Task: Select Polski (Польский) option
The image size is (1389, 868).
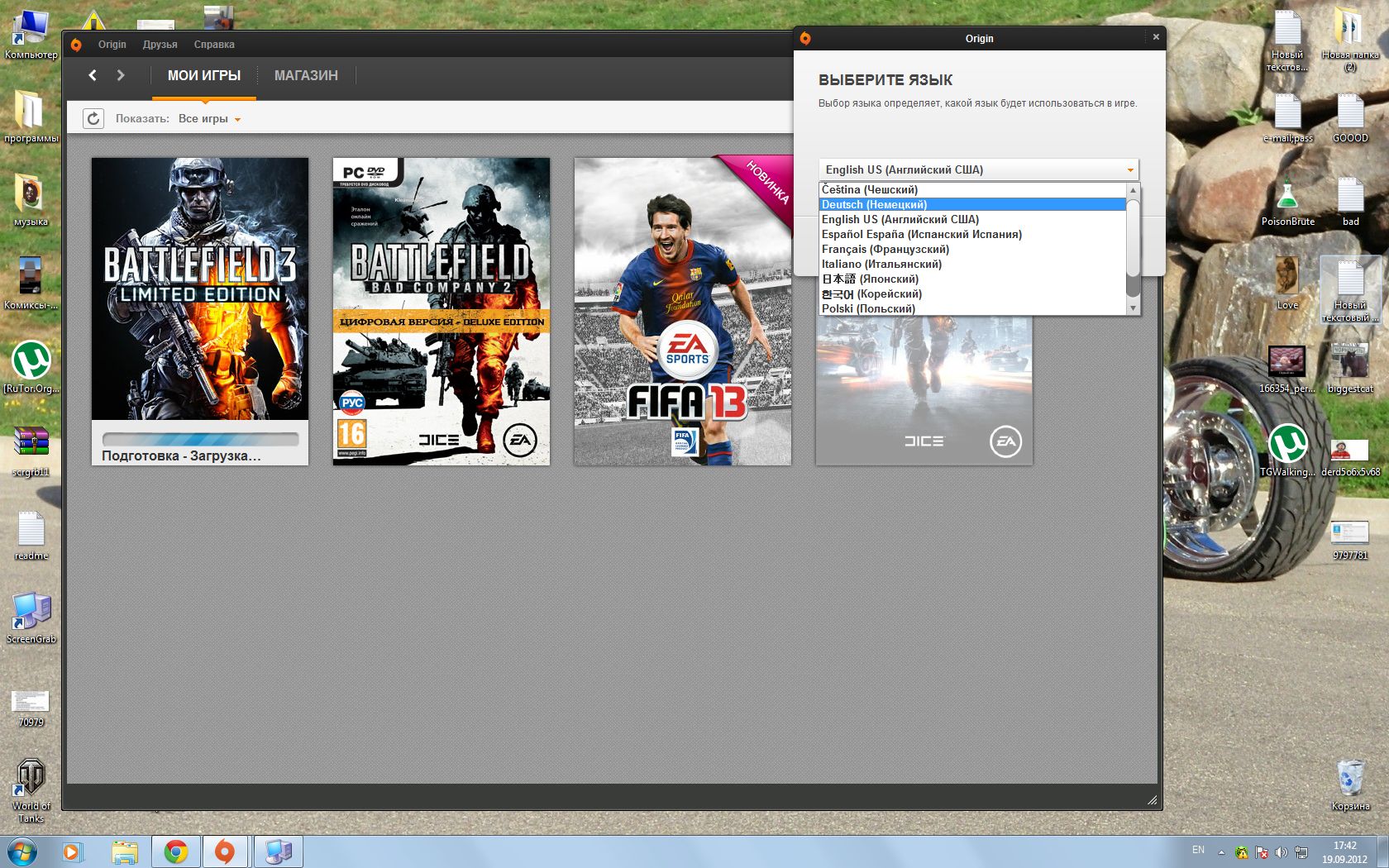Action: click(x=972, y=308)
